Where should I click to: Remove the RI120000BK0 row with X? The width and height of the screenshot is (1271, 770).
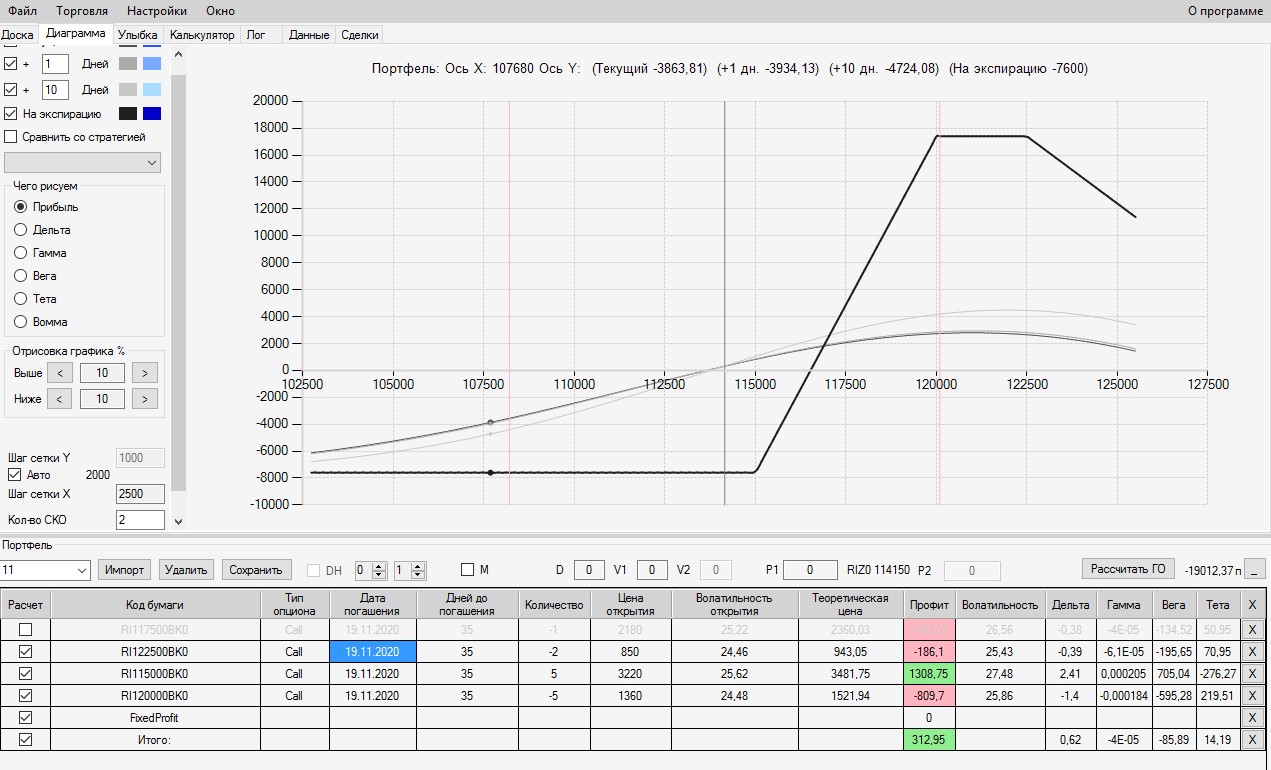pyautogui.click(x=1254, y=696)
